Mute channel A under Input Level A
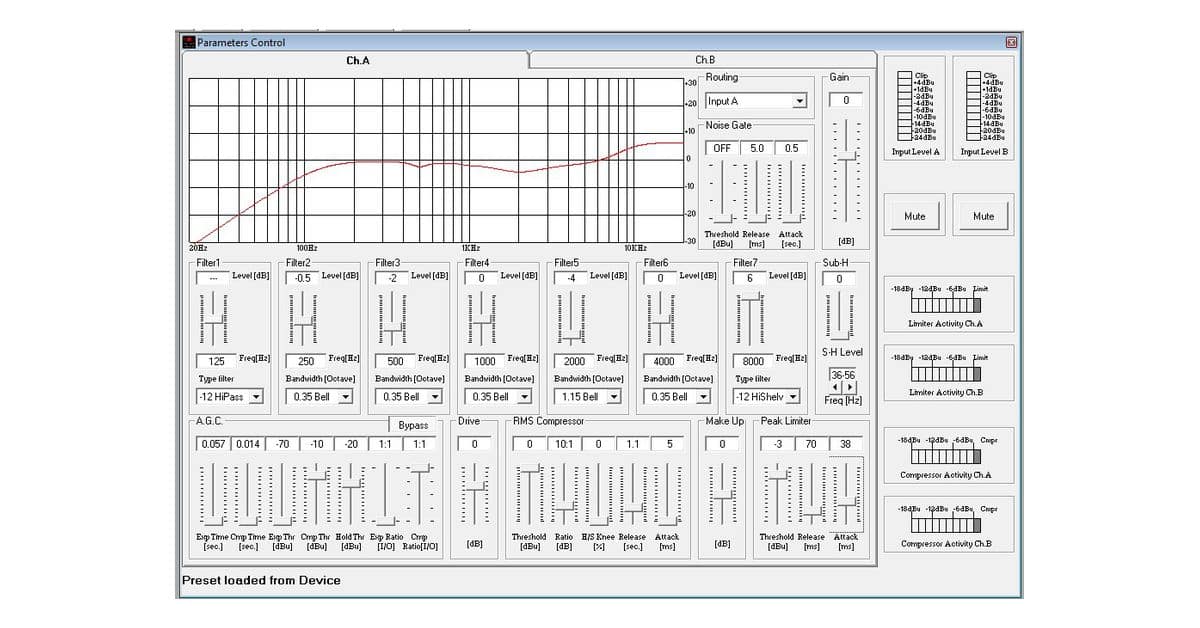 (x=914, y=216)
